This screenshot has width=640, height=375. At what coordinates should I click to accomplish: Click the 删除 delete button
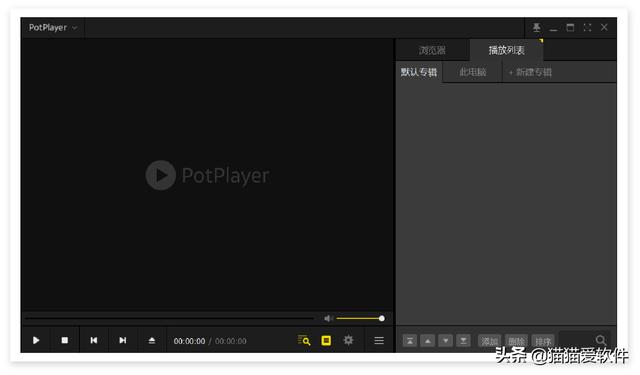click(x=516, y=341)
